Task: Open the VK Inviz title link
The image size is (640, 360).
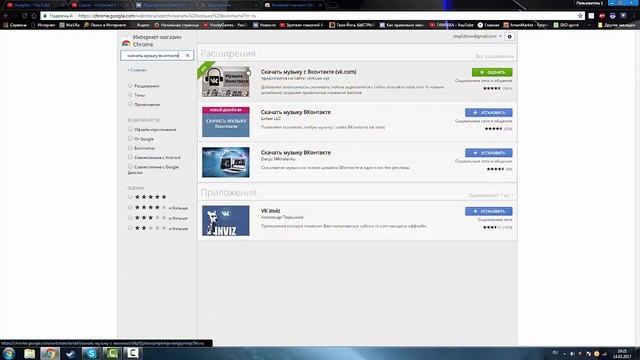Action: click(x=270, y=211)
